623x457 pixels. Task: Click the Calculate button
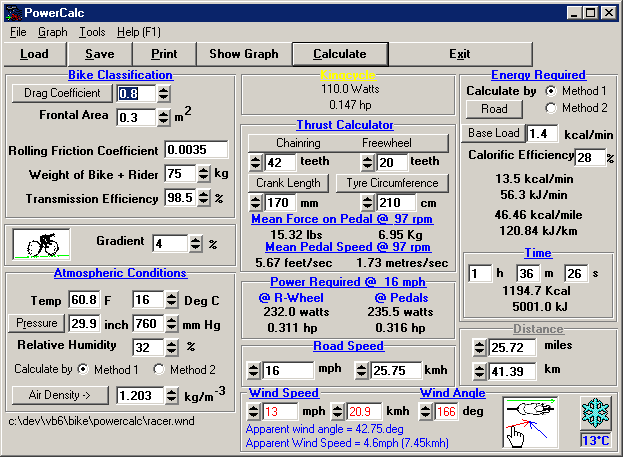[x=340, y=54]
